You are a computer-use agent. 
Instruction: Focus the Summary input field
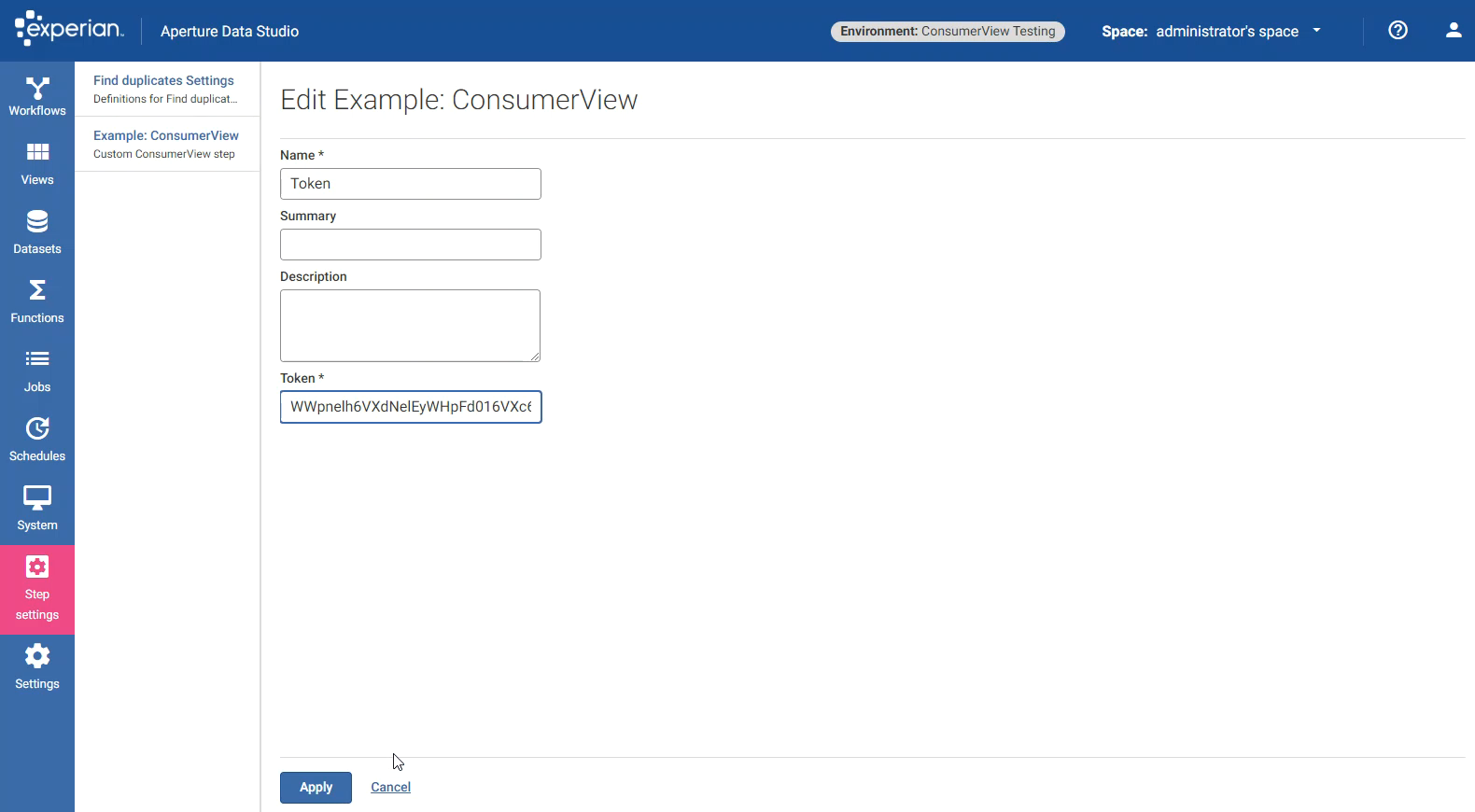click(x=411, y=245)
